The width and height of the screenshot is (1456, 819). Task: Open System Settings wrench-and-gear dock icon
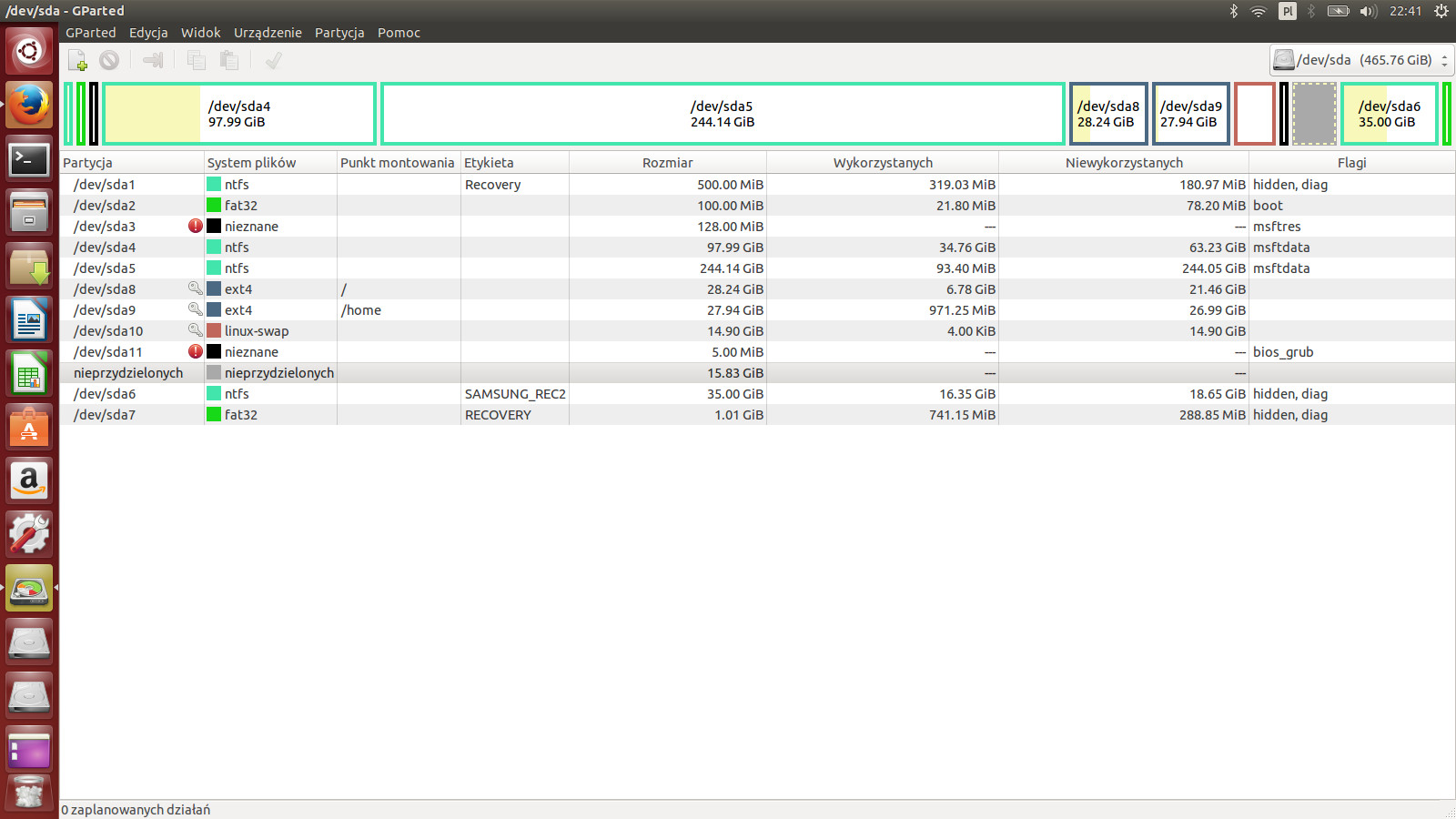pyautogui.click(x=29, y=534)
